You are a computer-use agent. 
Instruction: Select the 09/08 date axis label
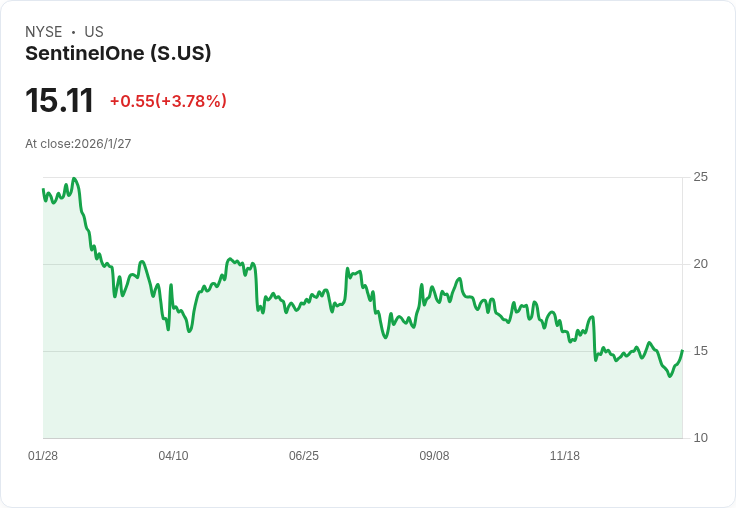click(434, 456)
